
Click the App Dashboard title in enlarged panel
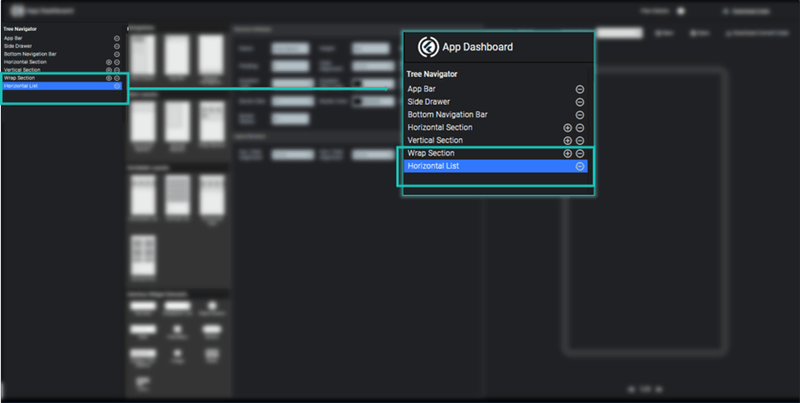[x=479, y=47]
